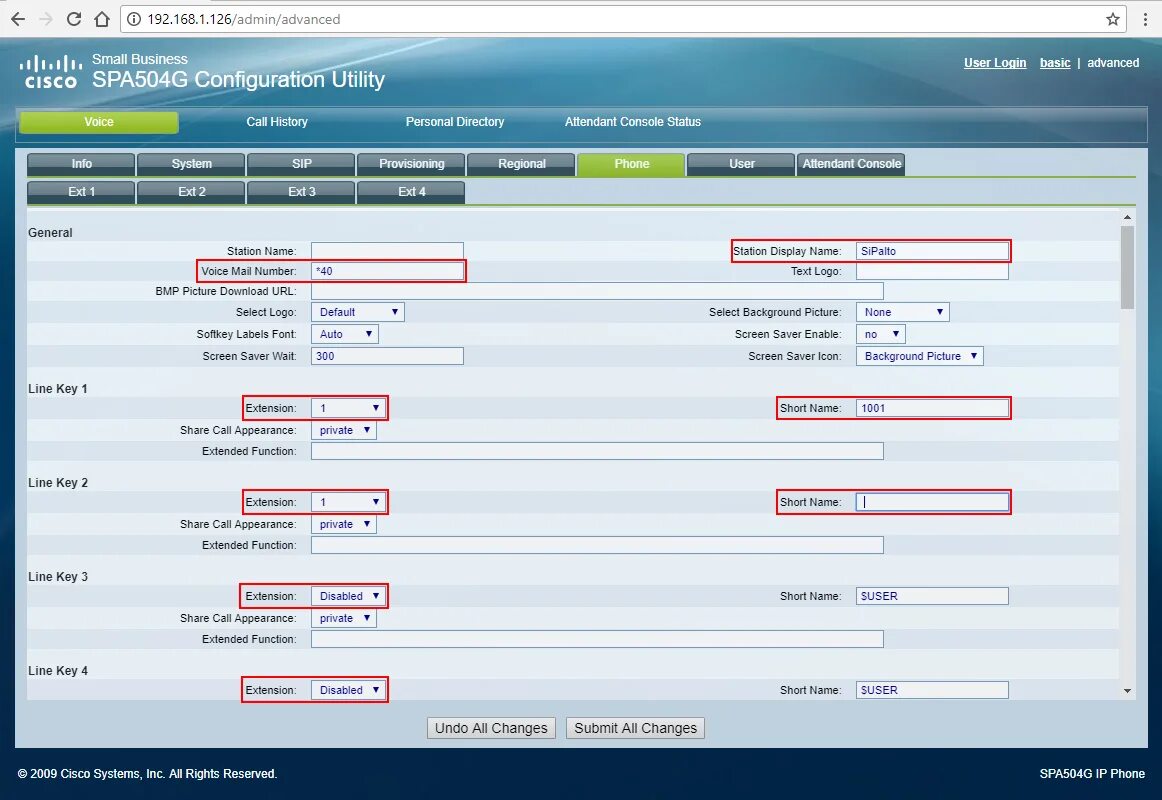Click the browser forward arrow
The height and width of the screenshot is (800, 1162).
click(x=46, y=19)
